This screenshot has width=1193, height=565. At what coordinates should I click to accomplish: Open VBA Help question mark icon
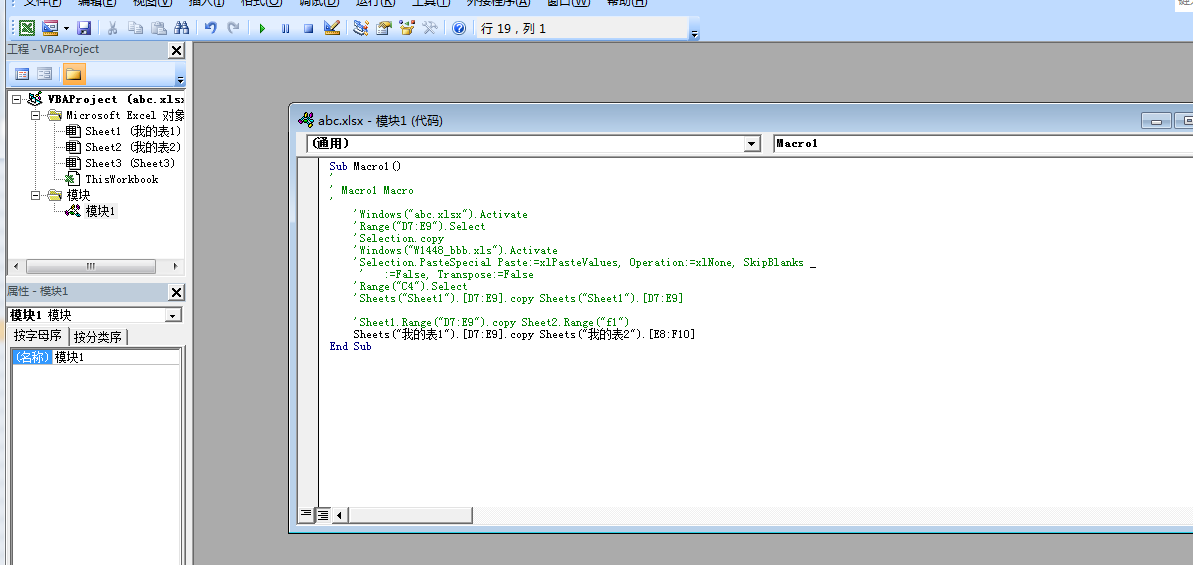pyautogui.click(x=459, y=29)
